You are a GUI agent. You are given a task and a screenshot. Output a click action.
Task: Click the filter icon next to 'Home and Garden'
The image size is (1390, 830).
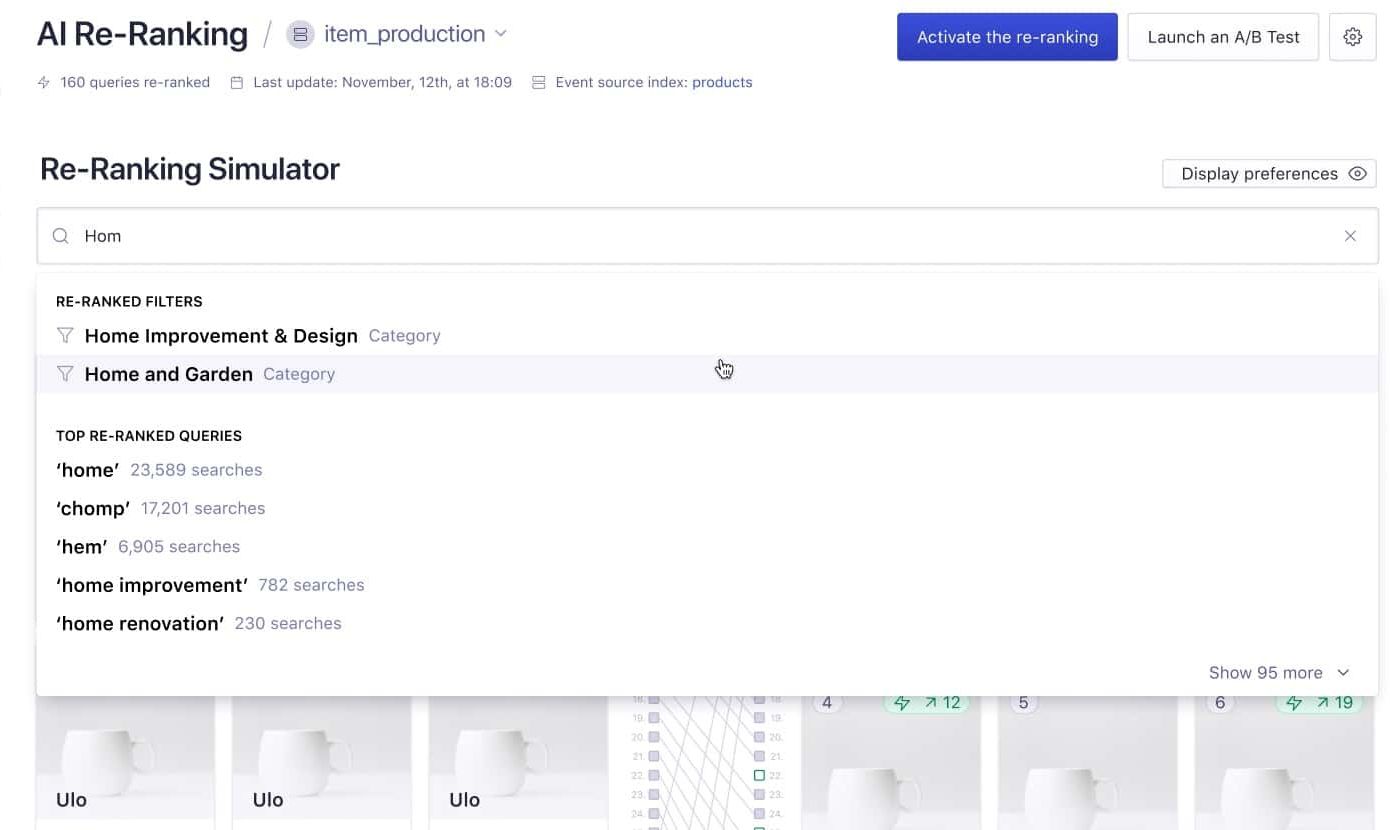click(64, 373)
